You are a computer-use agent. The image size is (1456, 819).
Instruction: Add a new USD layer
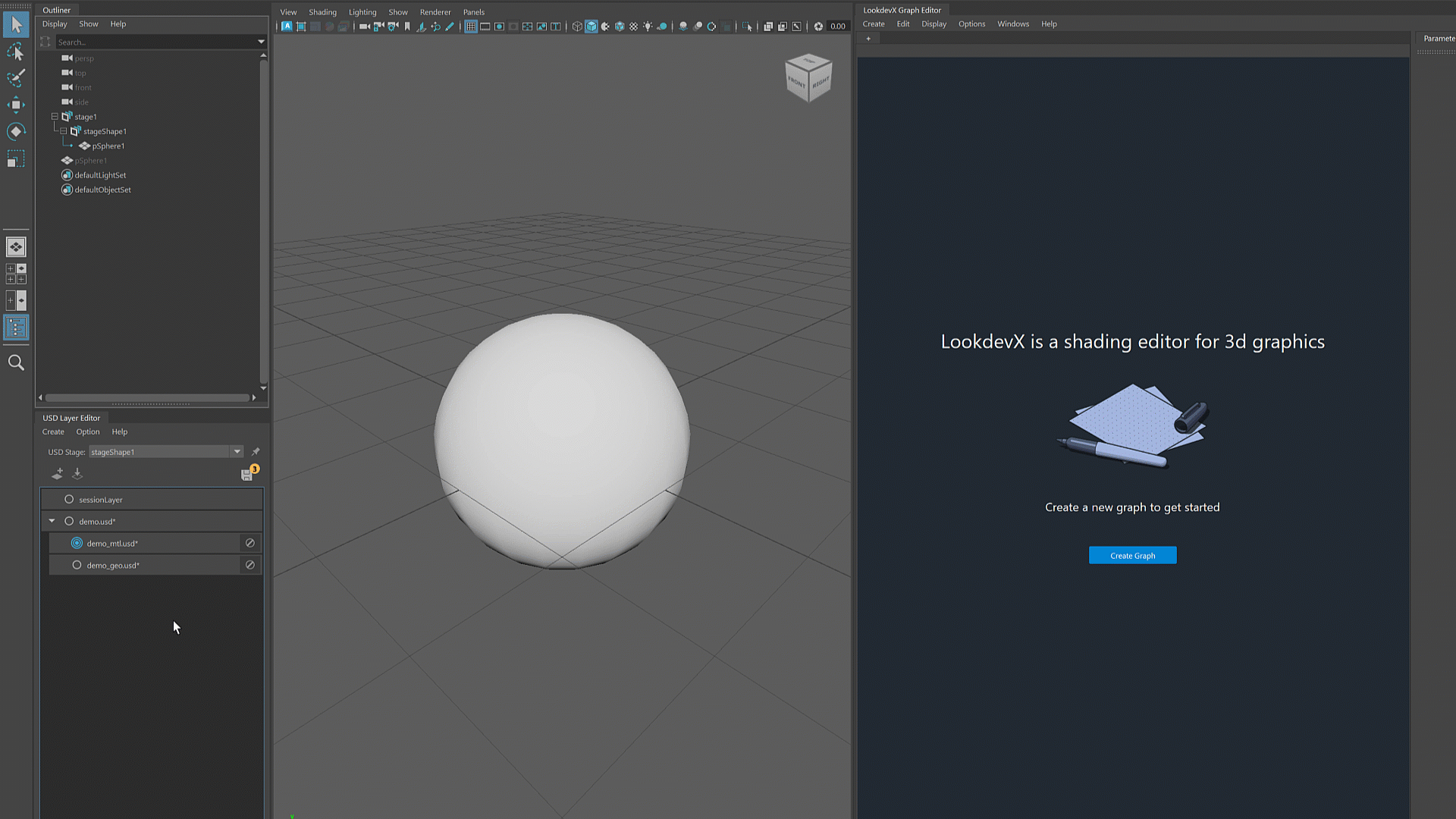click(57, 474)
